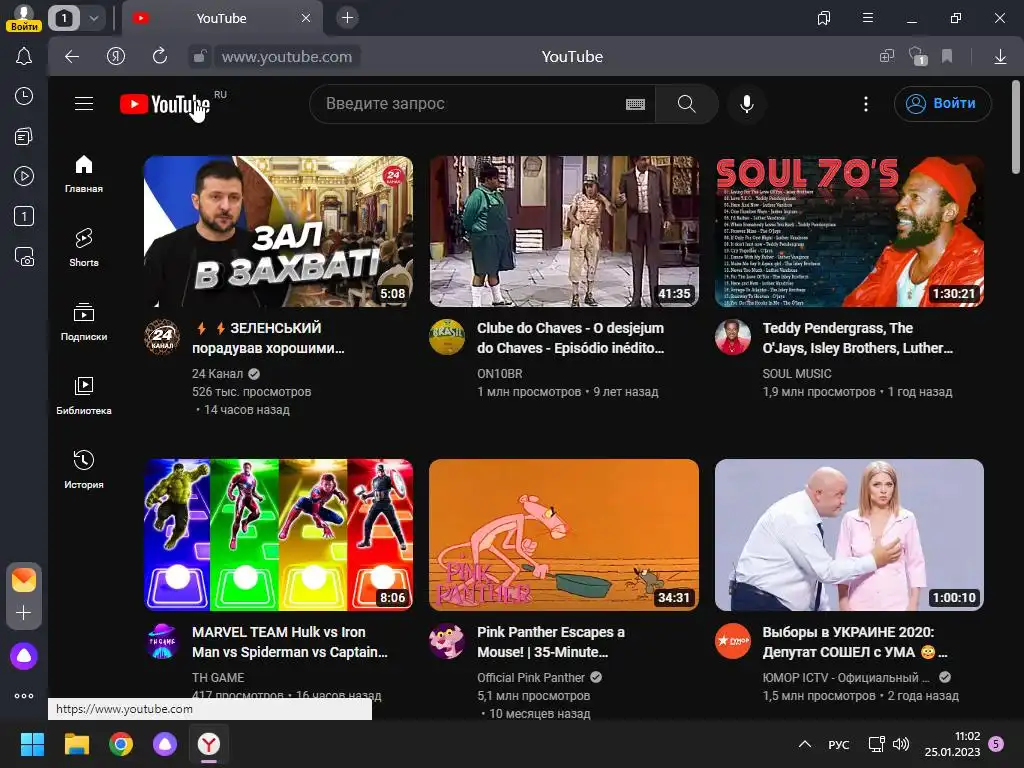Viewport: 1024px width, 768px height.
Task: Click the Войти sign-in button on YouTube
Action: point(942,103)
